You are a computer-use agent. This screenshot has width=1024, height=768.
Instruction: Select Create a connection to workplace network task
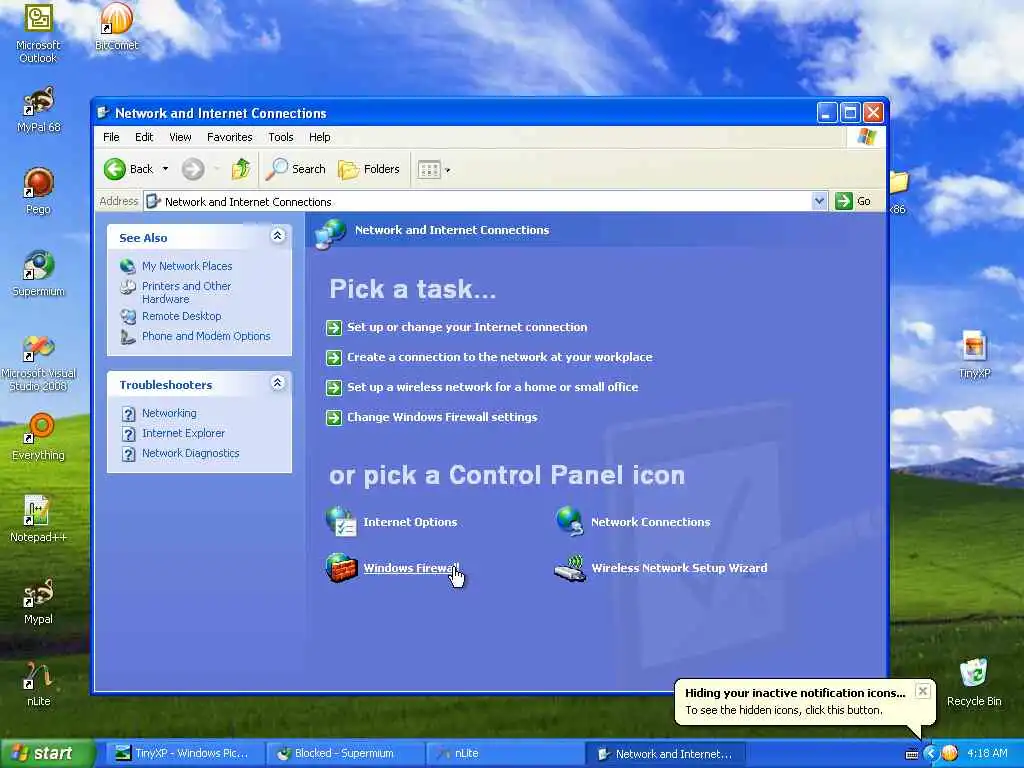click(500, 357)
